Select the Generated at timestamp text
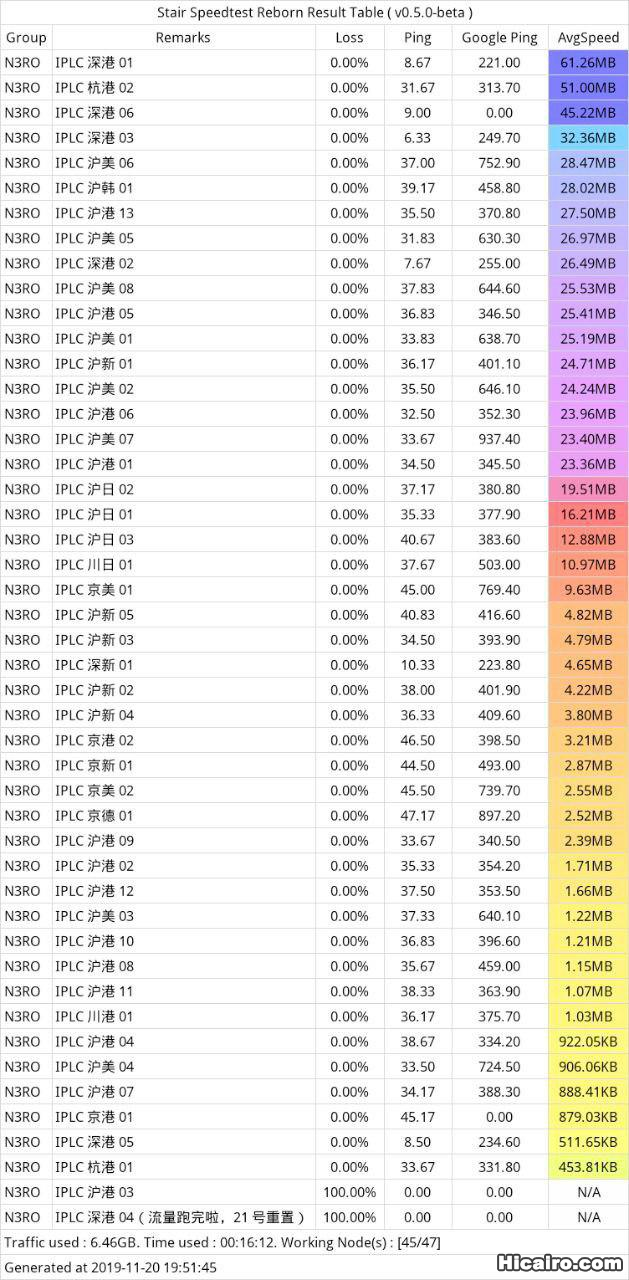 click(111, 1267)
